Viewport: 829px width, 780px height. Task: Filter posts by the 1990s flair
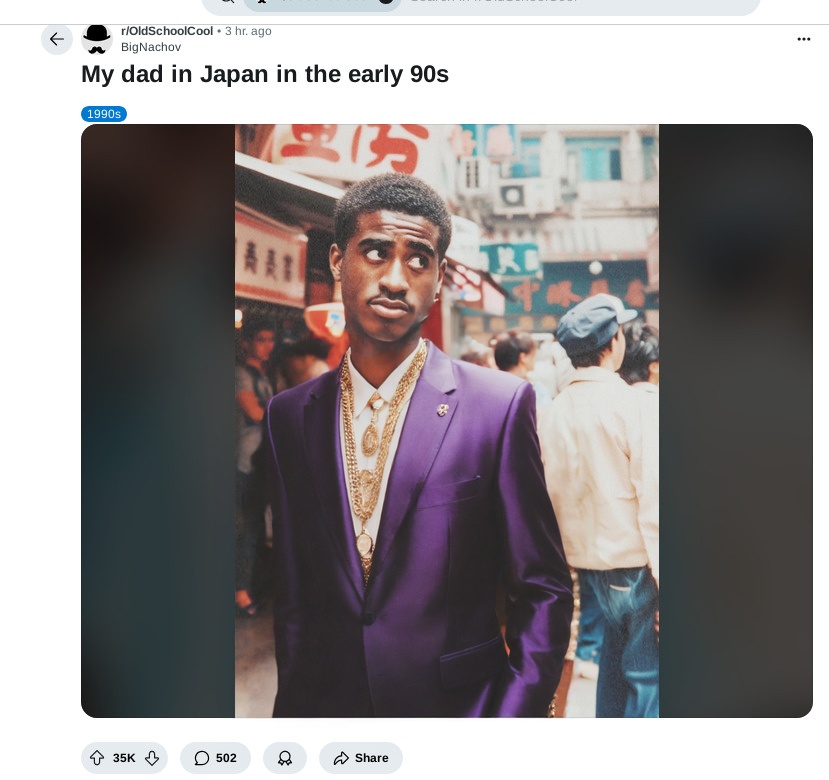click(104, 114)
